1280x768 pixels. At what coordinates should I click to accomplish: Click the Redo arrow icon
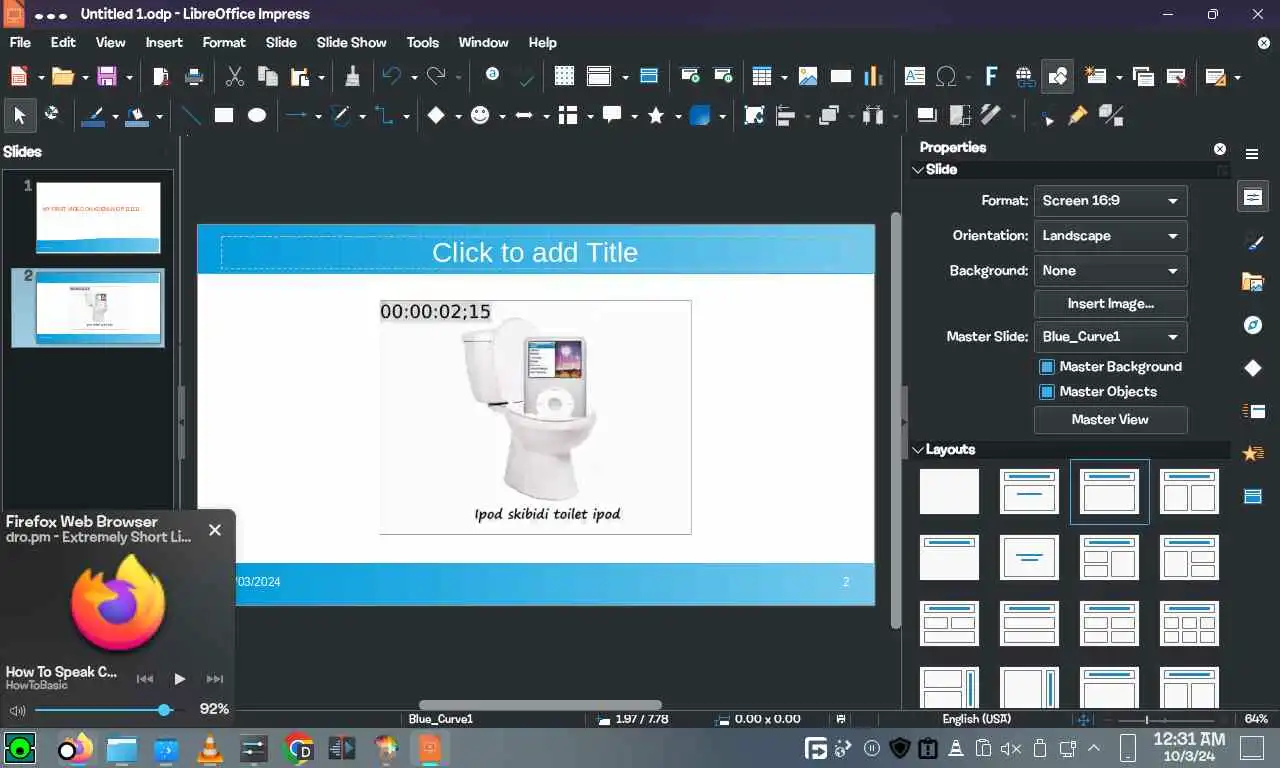tap(436, 76)
